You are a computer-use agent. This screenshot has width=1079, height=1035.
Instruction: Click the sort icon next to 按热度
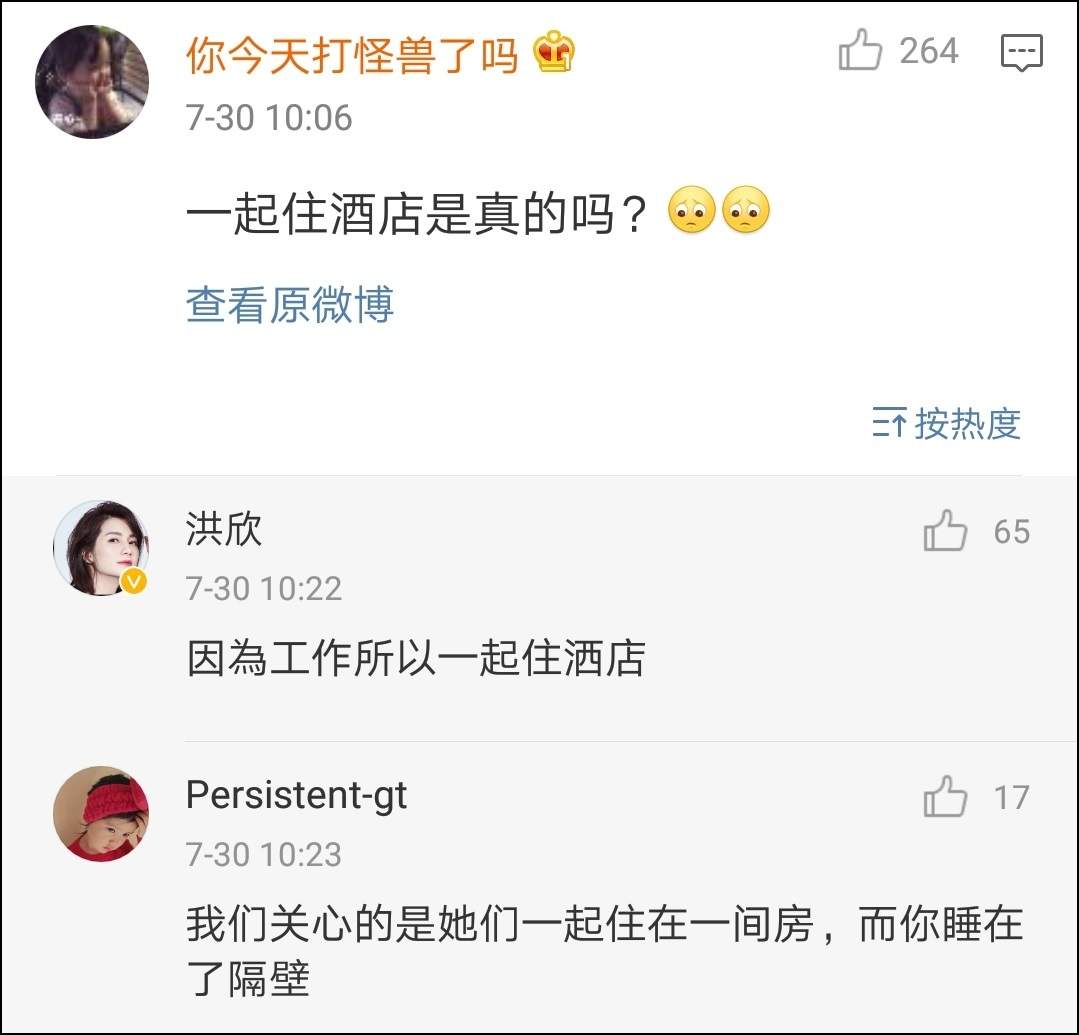coord(889,423)
